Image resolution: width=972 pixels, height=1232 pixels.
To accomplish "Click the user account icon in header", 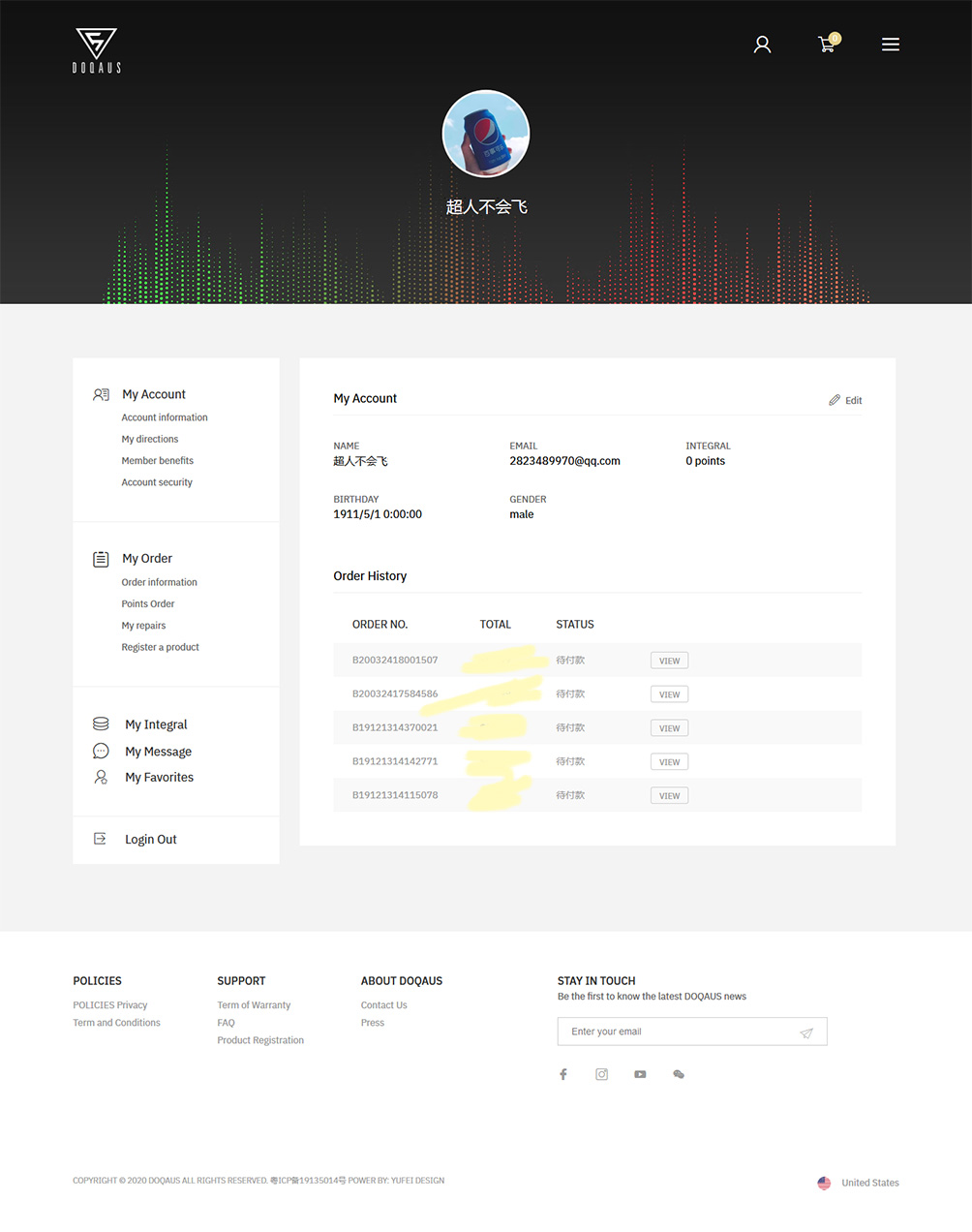I will (762, 45).
